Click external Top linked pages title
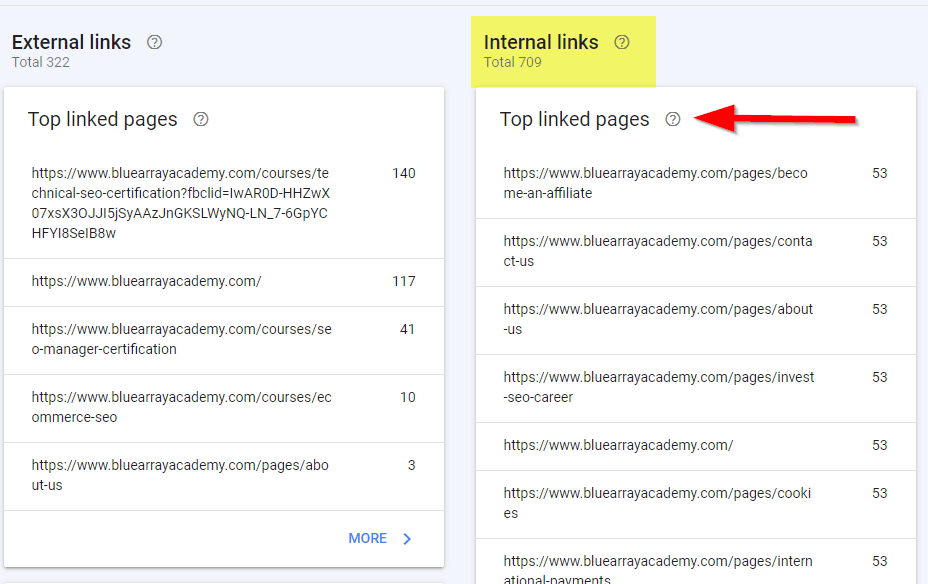The height and width of the screenshot is (584, 928). tap(102, 120)
